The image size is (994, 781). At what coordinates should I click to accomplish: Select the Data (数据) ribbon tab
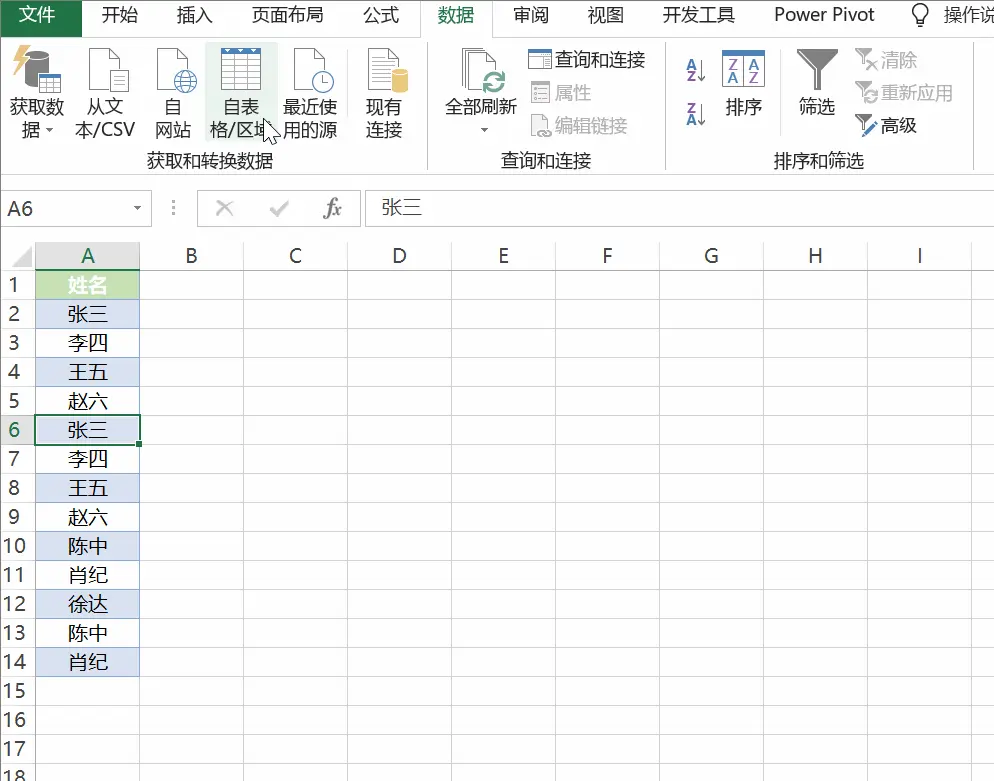456,15
